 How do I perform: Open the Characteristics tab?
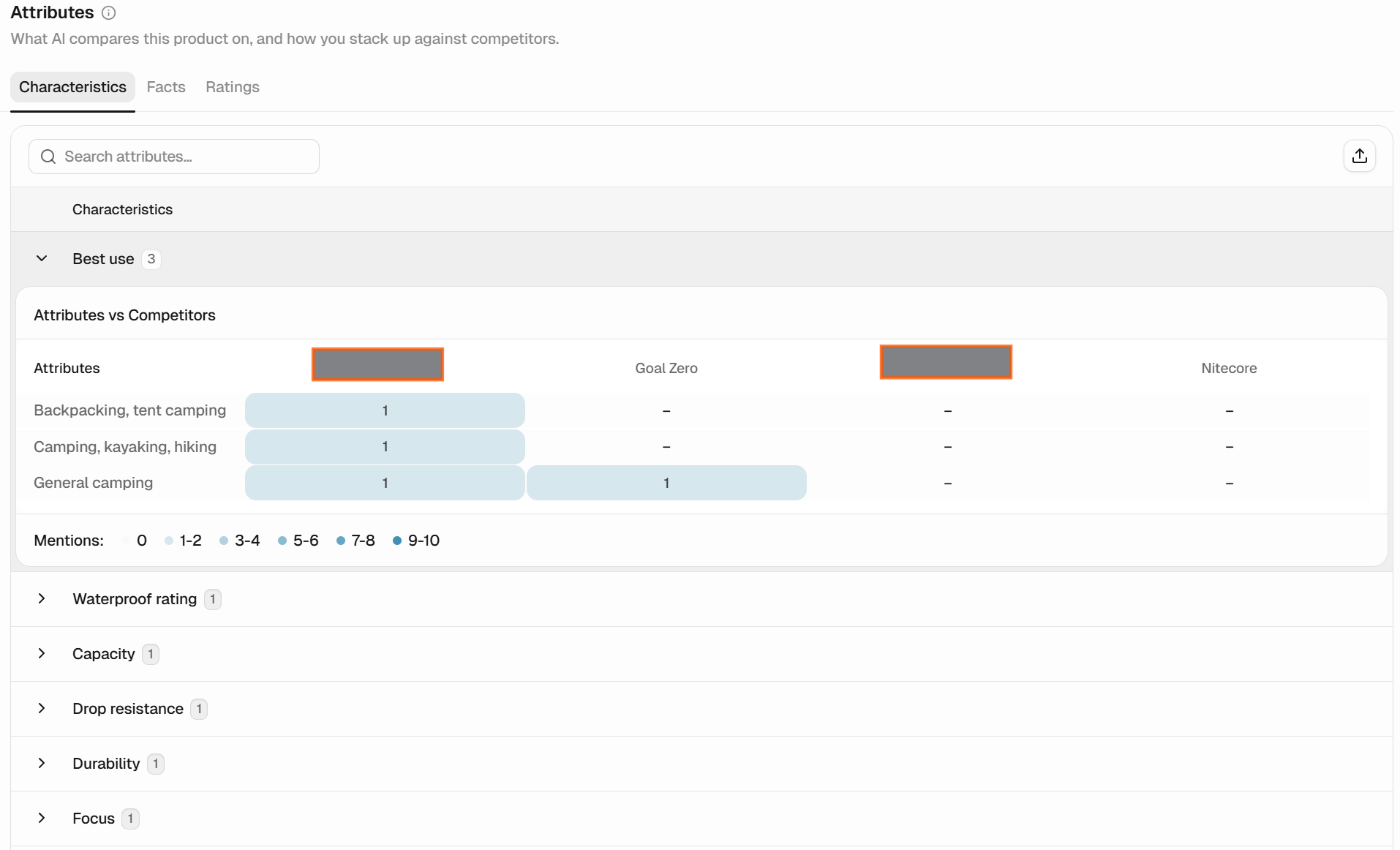tap(72, 87)
